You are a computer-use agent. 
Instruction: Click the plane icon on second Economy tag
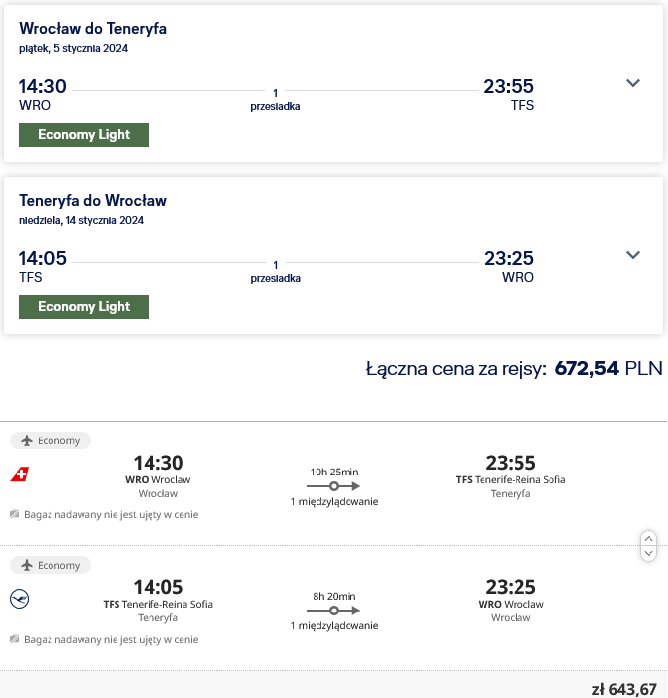(x=27, y=565)
